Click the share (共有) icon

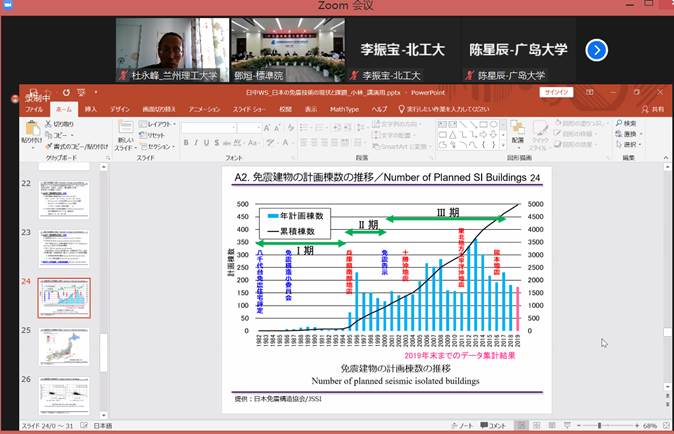[x=655, y=108]
